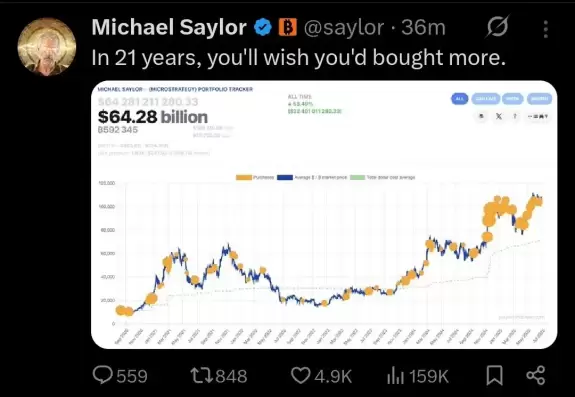Open the share icon
This screenshot has width=575, height=397.
point(536,376)
